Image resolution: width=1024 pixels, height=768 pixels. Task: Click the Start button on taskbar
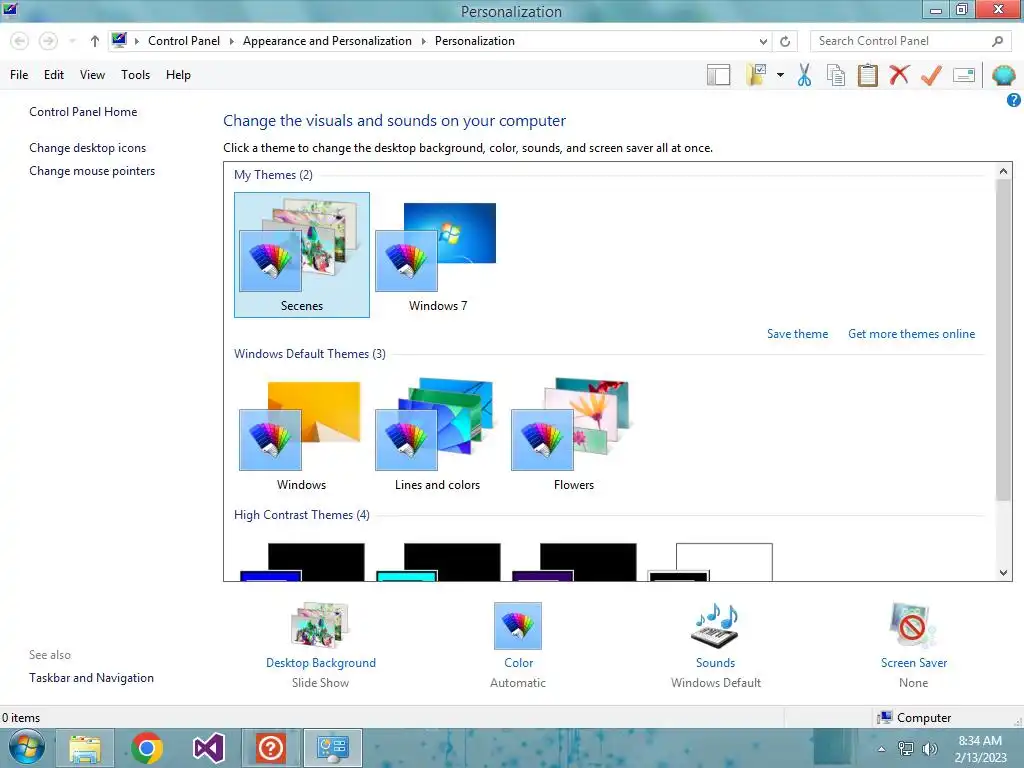coord(26,748)
